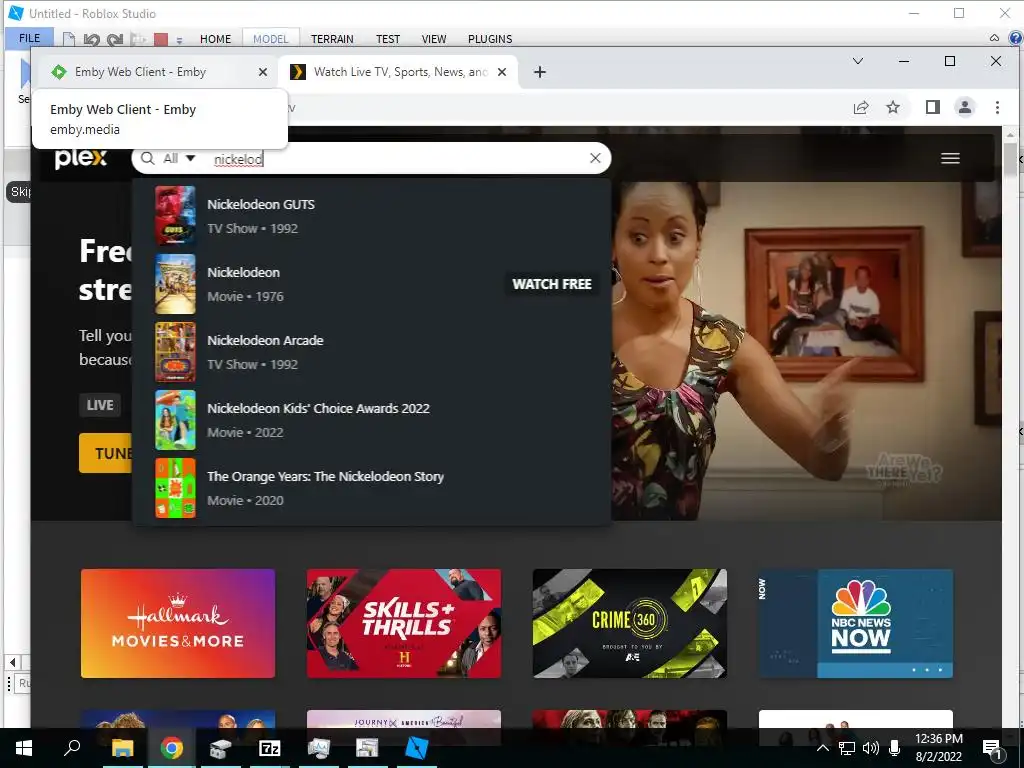Image resolution: width=1024 pixels, height=768 pixels.
Task: Select Nickelodeon GUTS search result
Action: (372, 216)
